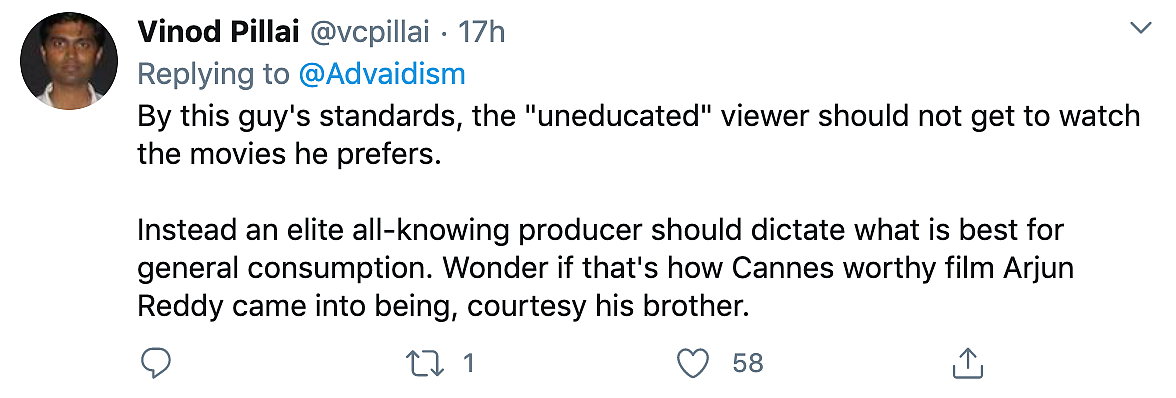Click the line "Reddy came into being, courtesy his brother."
Screen dimensions: 1176x398
(x=443, y=307)
